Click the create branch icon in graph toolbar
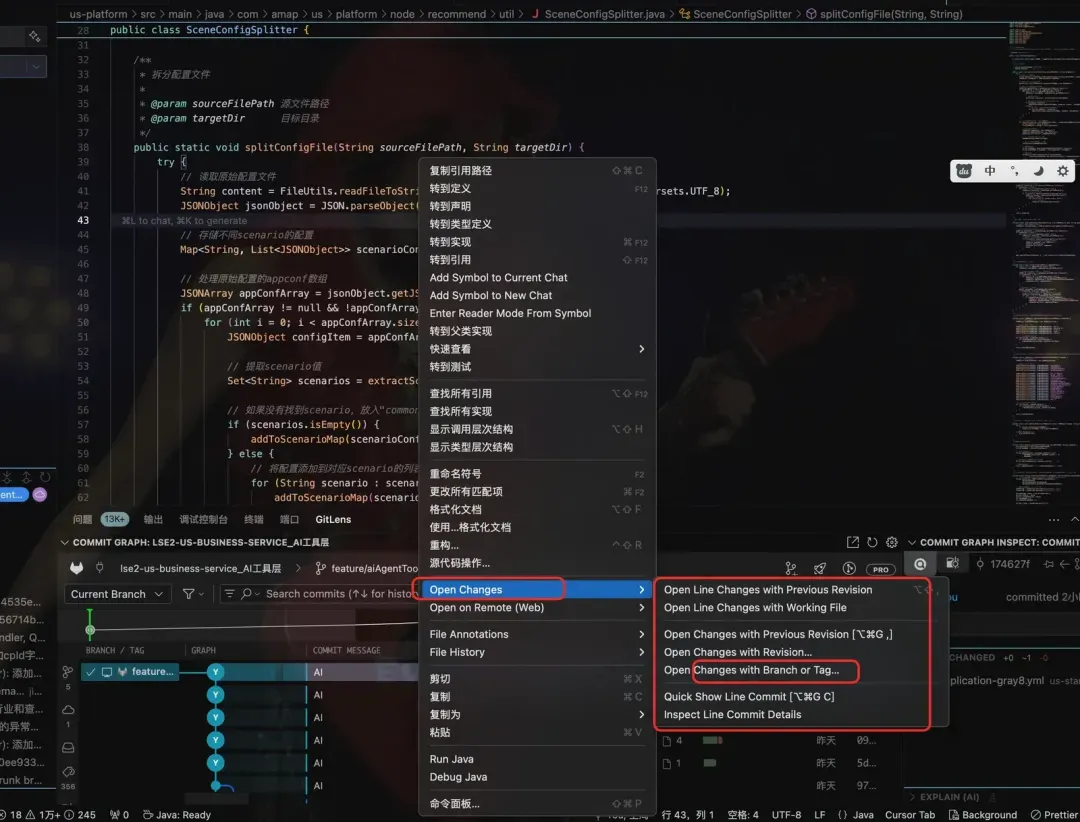 click(x=791, y=568)
